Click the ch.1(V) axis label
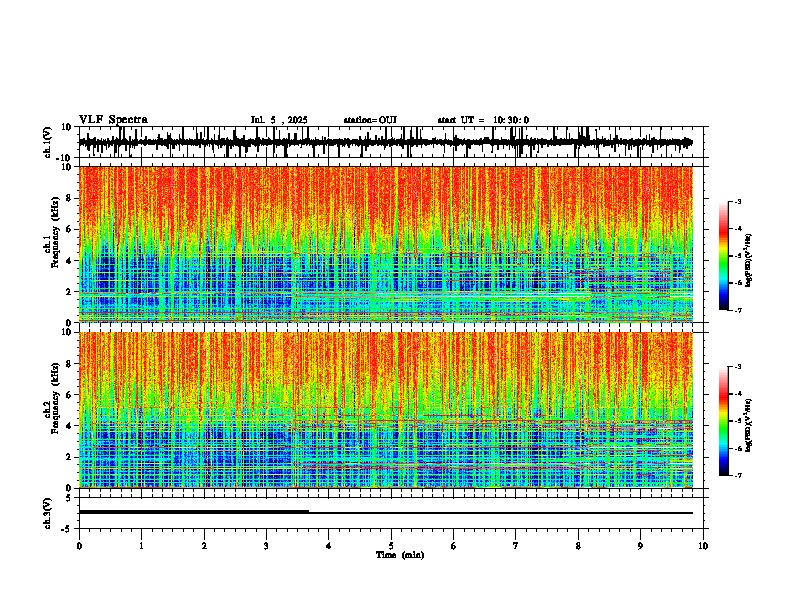This screenshot has height=612, width=792. tap(48, 142)
